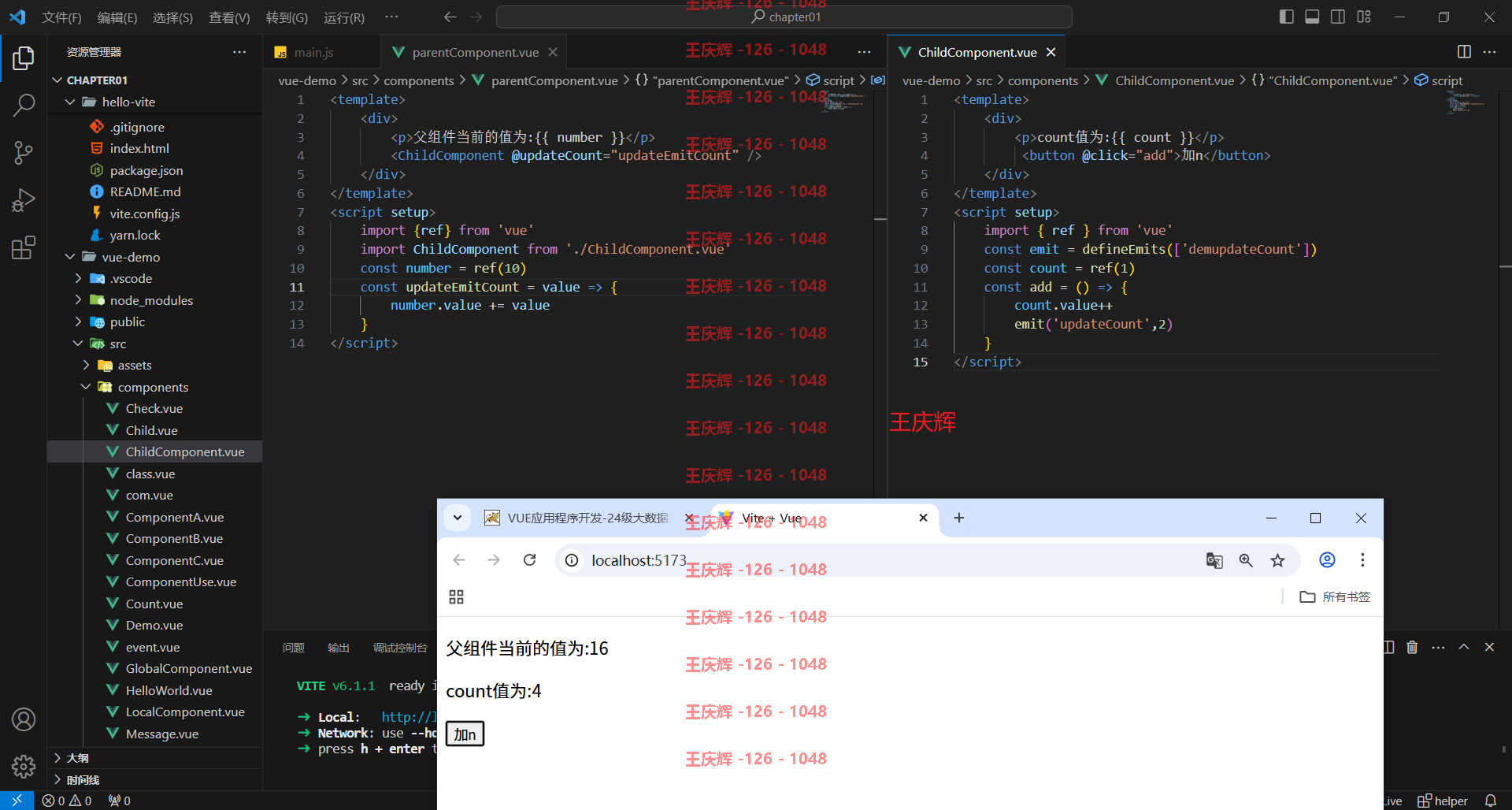Open vite.config.js in explorer
The height and width of the screenshot is (810, 1512).
point(154,214)
